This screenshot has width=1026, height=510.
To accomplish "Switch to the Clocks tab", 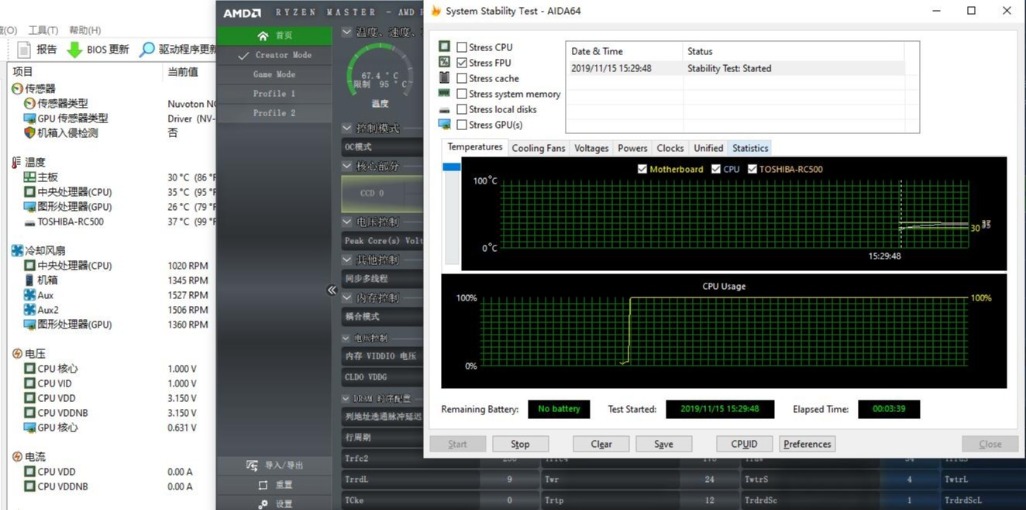I will [x=670, y=148].
